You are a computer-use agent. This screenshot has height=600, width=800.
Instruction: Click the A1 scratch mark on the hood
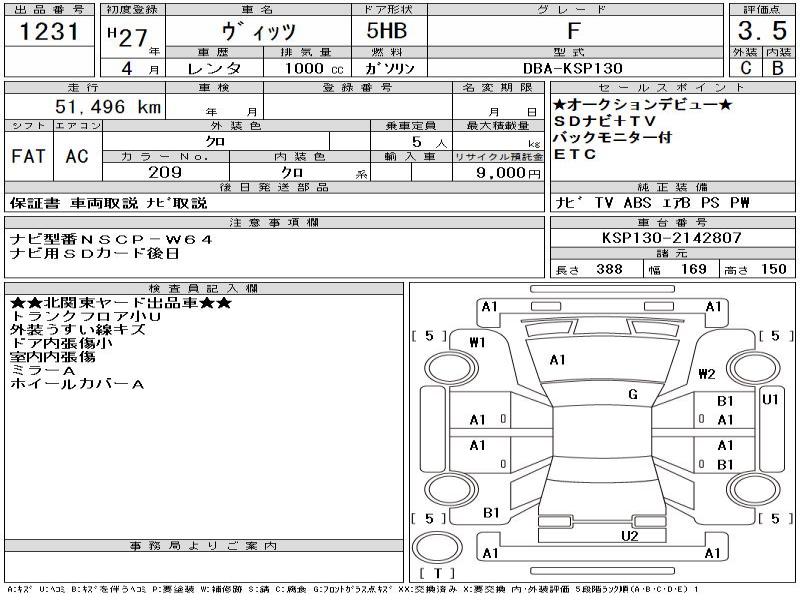pos(557,360)
